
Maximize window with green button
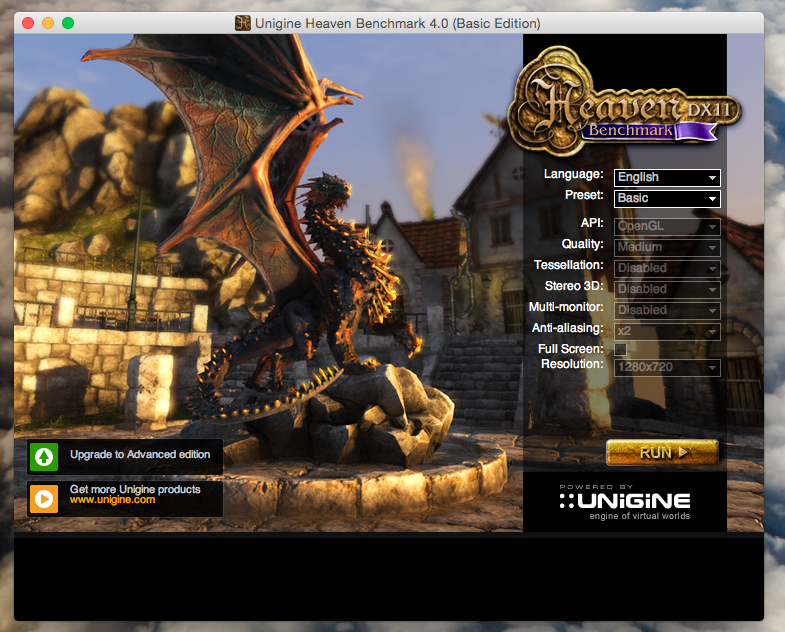(x=68, y=23)
